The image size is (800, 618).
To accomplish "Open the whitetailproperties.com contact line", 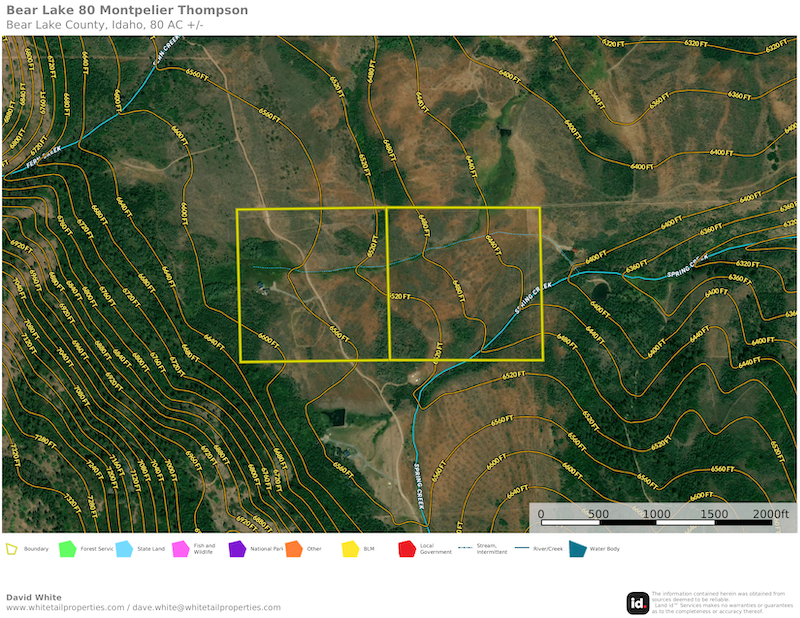I will click(143, 607).
